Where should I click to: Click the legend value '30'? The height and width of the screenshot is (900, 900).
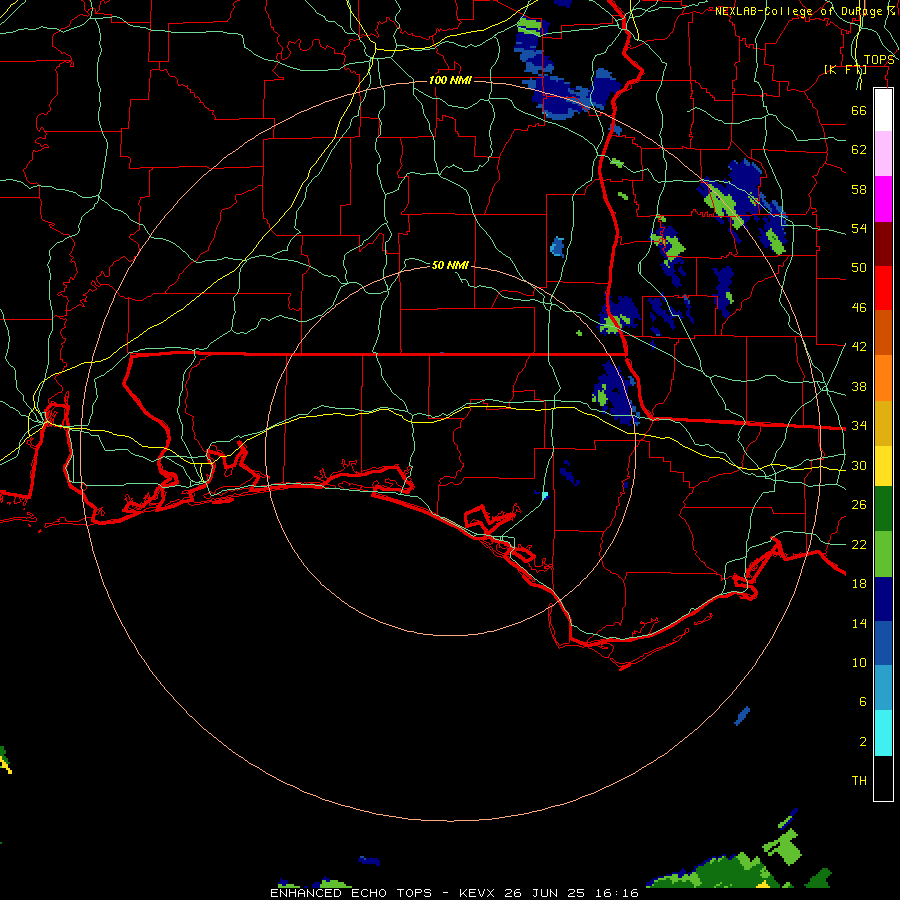click(x=859, y=465)
